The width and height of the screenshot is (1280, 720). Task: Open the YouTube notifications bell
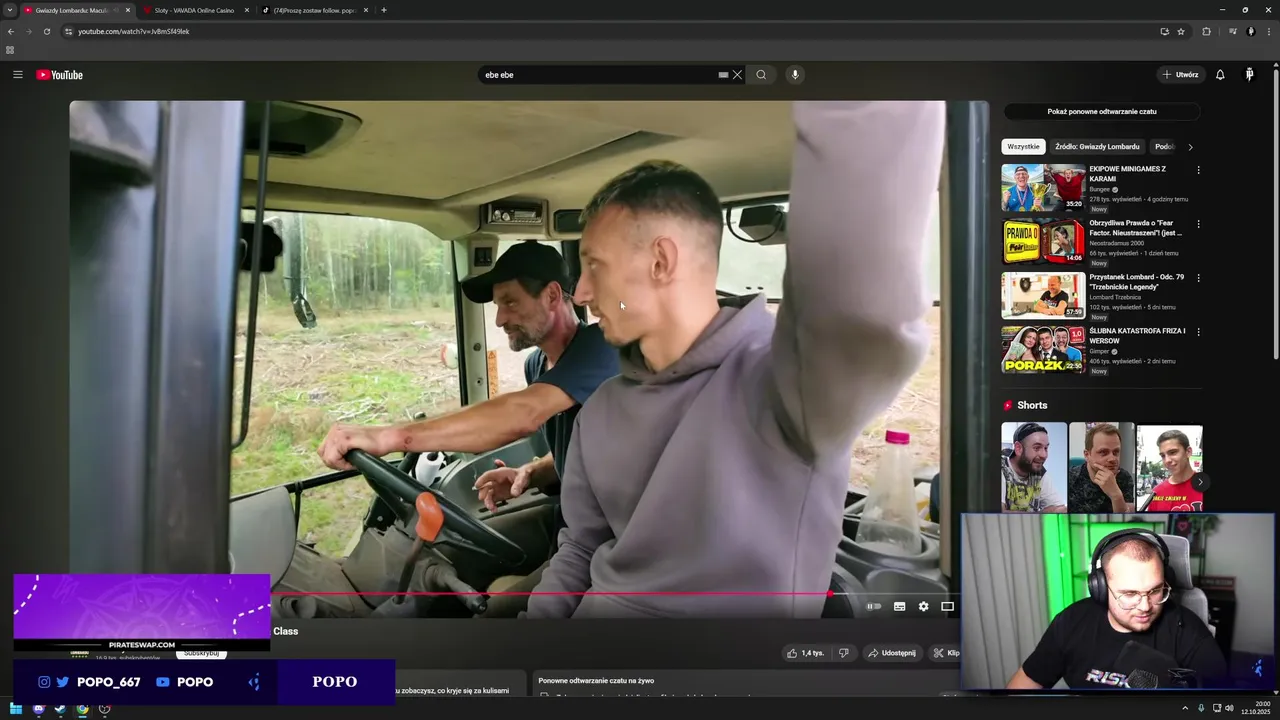1220,75
